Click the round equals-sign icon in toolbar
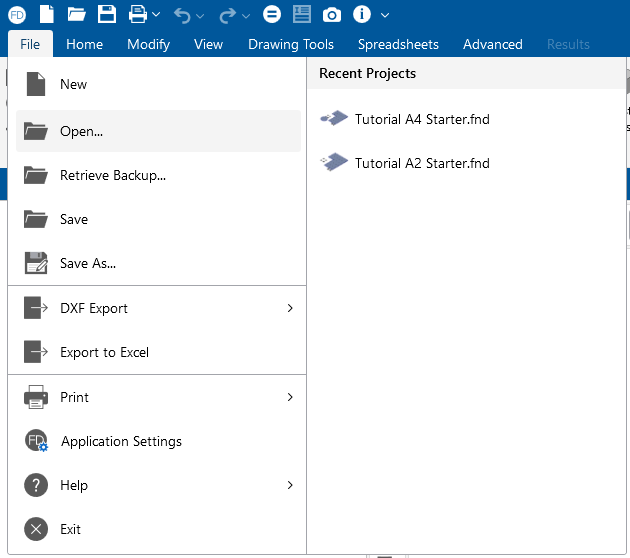 [271, 15]
